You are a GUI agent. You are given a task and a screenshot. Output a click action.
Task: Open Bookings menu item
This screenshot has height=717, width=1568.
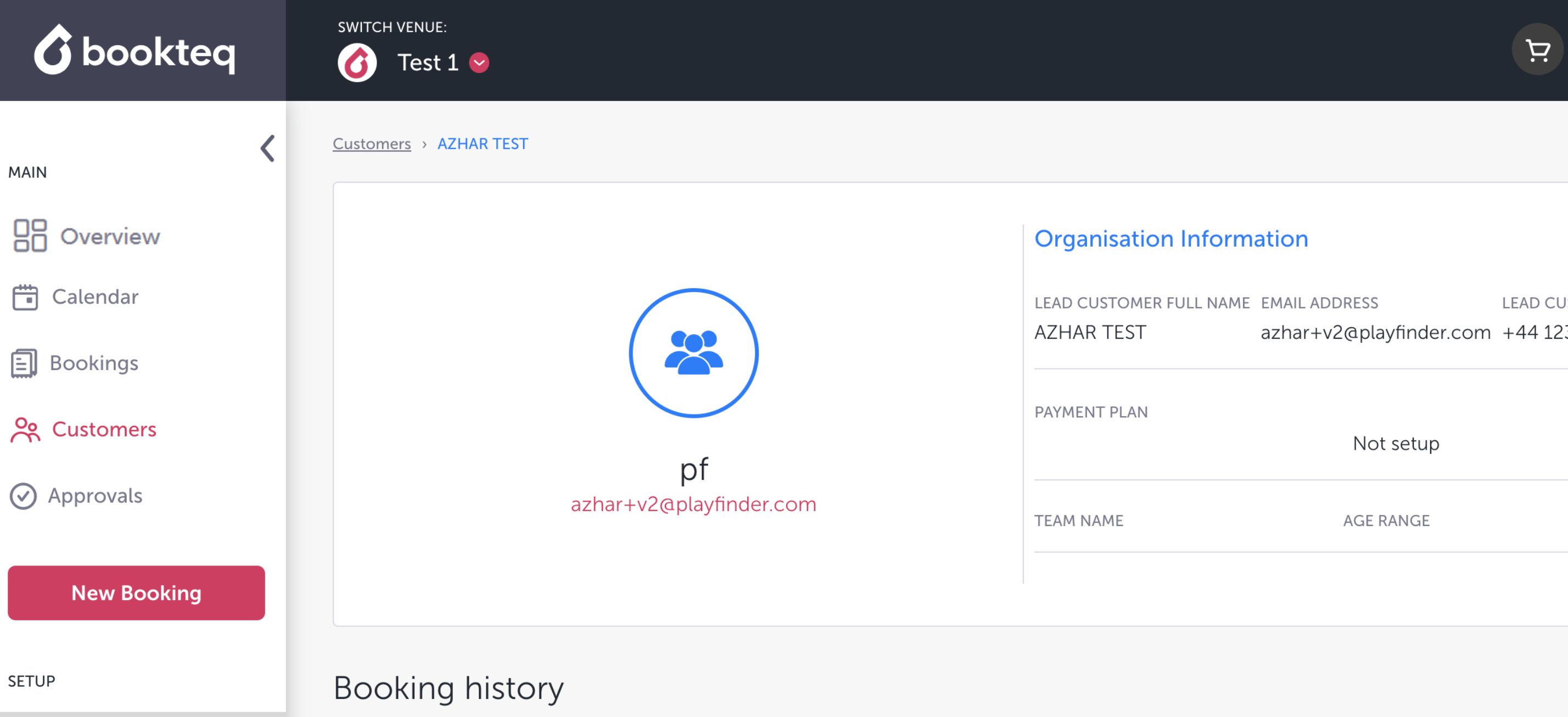point(94,363)
